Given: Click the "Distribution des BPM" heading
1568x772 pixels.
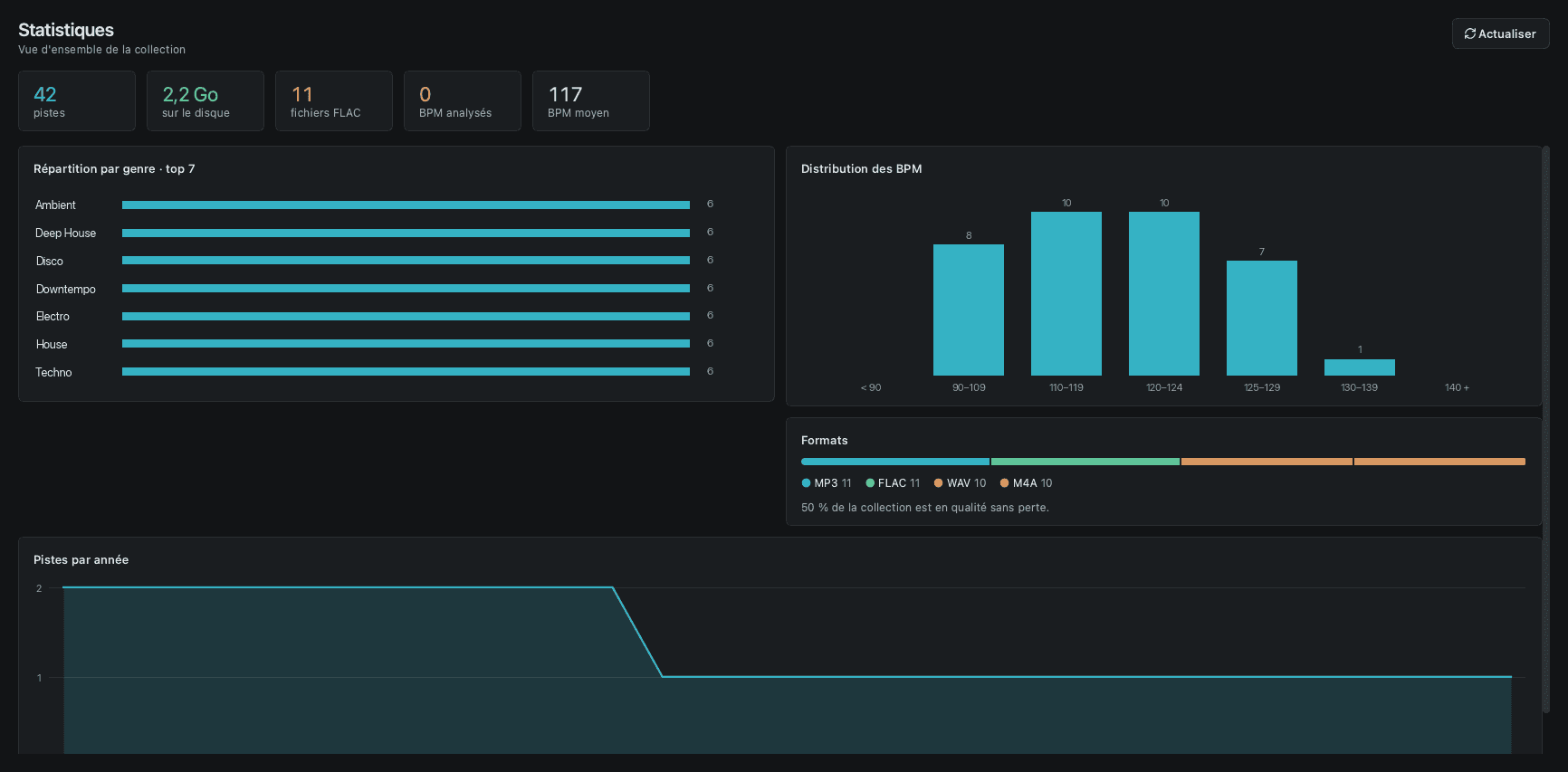Looking at the screenshot, I should (862, 169).
